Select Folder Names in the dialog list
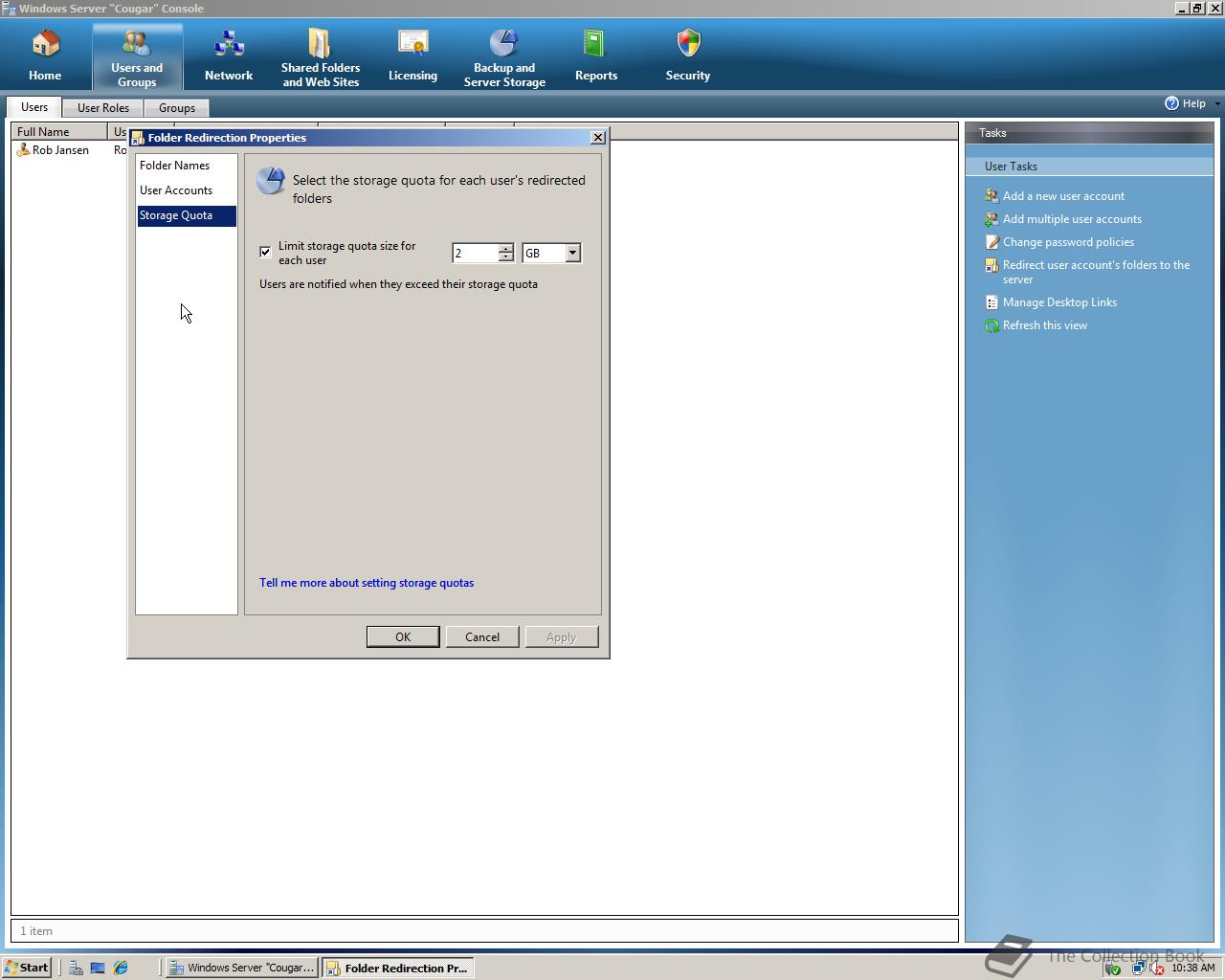 (x=187, y=166)
